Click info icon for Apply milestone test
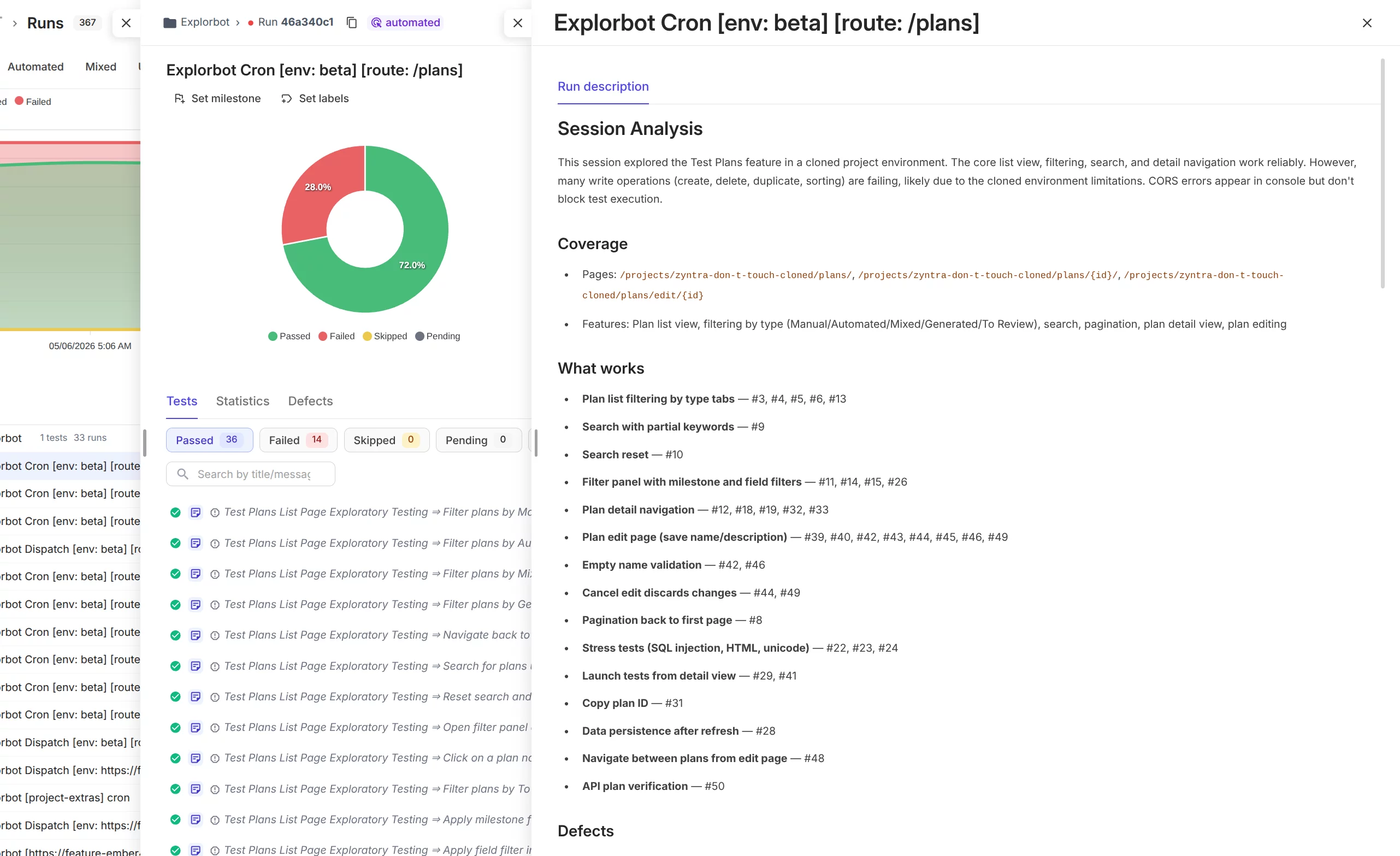Image resolution: width=1400 pixels, height=856 pixels. tap(215, 819)
